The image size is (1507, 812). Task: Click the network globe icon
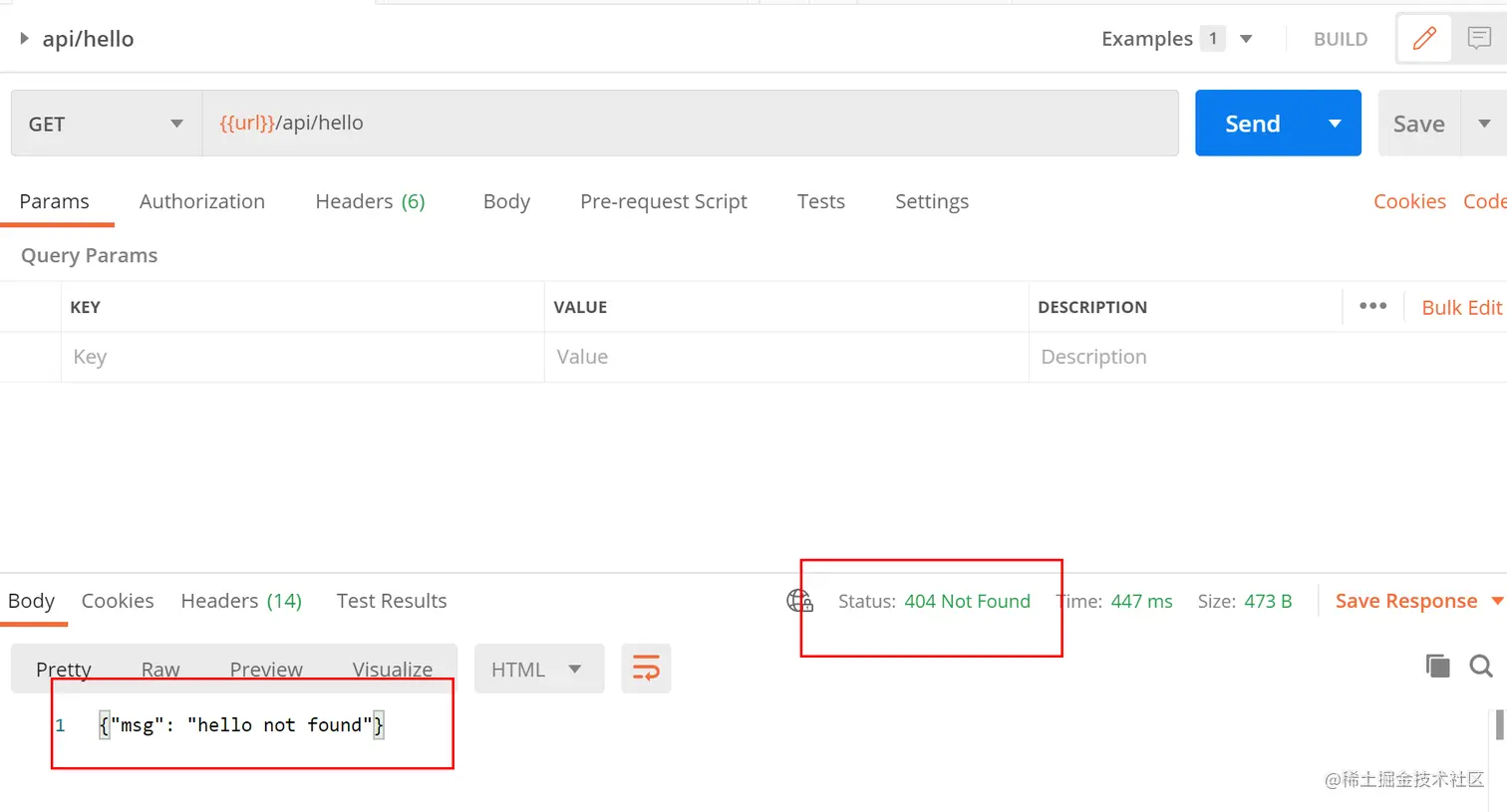[799, 601]
